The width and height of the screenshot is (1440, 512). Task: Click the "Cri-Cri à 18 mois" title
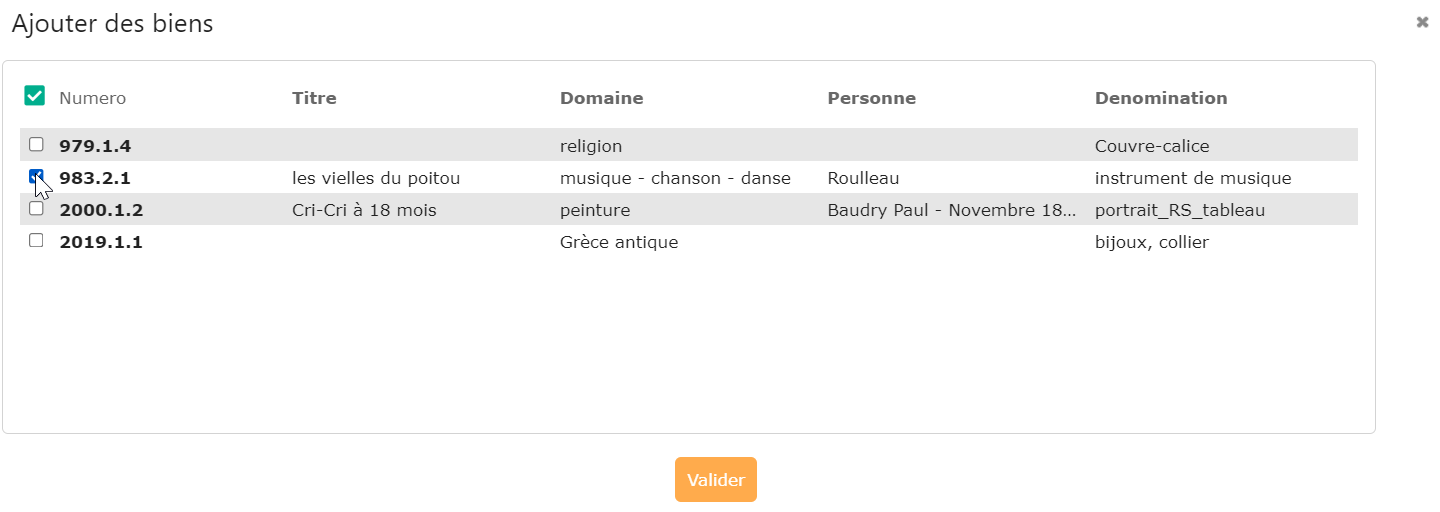point(364,210)
